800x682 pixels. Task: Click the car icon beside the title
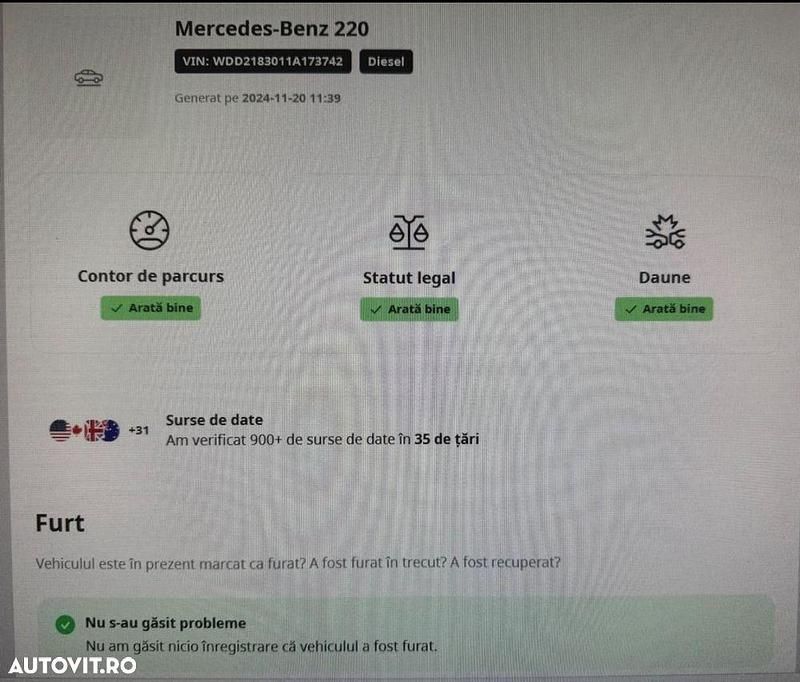point(89,78)
